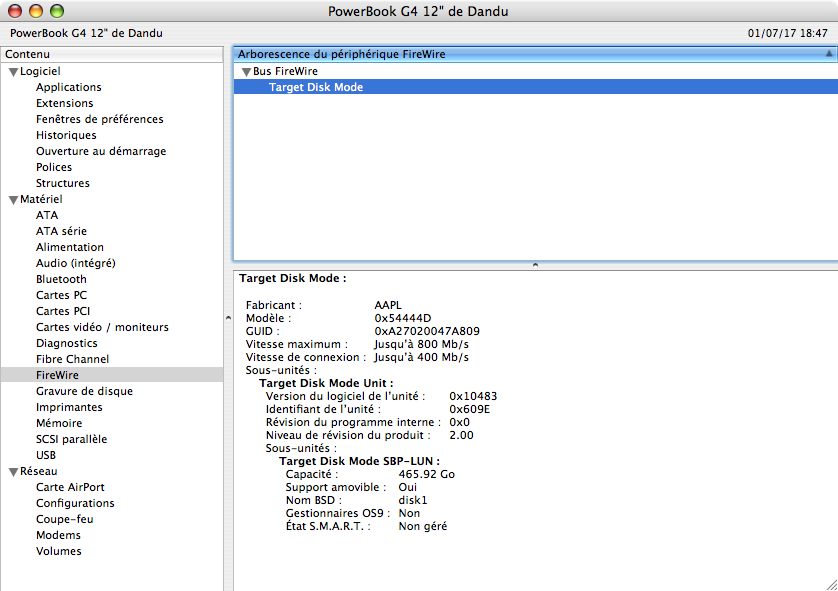Click the Target Disk Mode SBP-LUN heading
This screenshot has height=591, width=838.
click(x=359, y=461)
